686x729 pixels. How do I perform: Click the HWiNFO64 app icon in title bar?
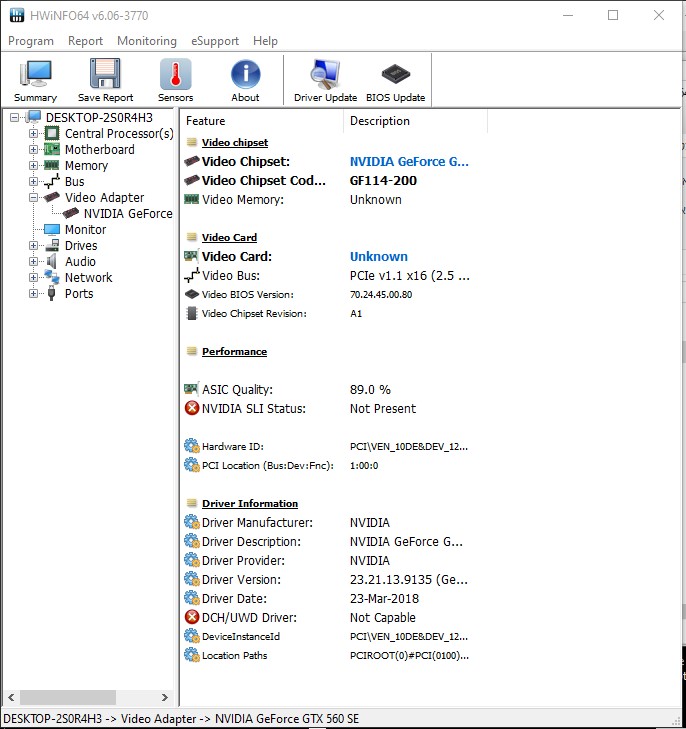17,15
